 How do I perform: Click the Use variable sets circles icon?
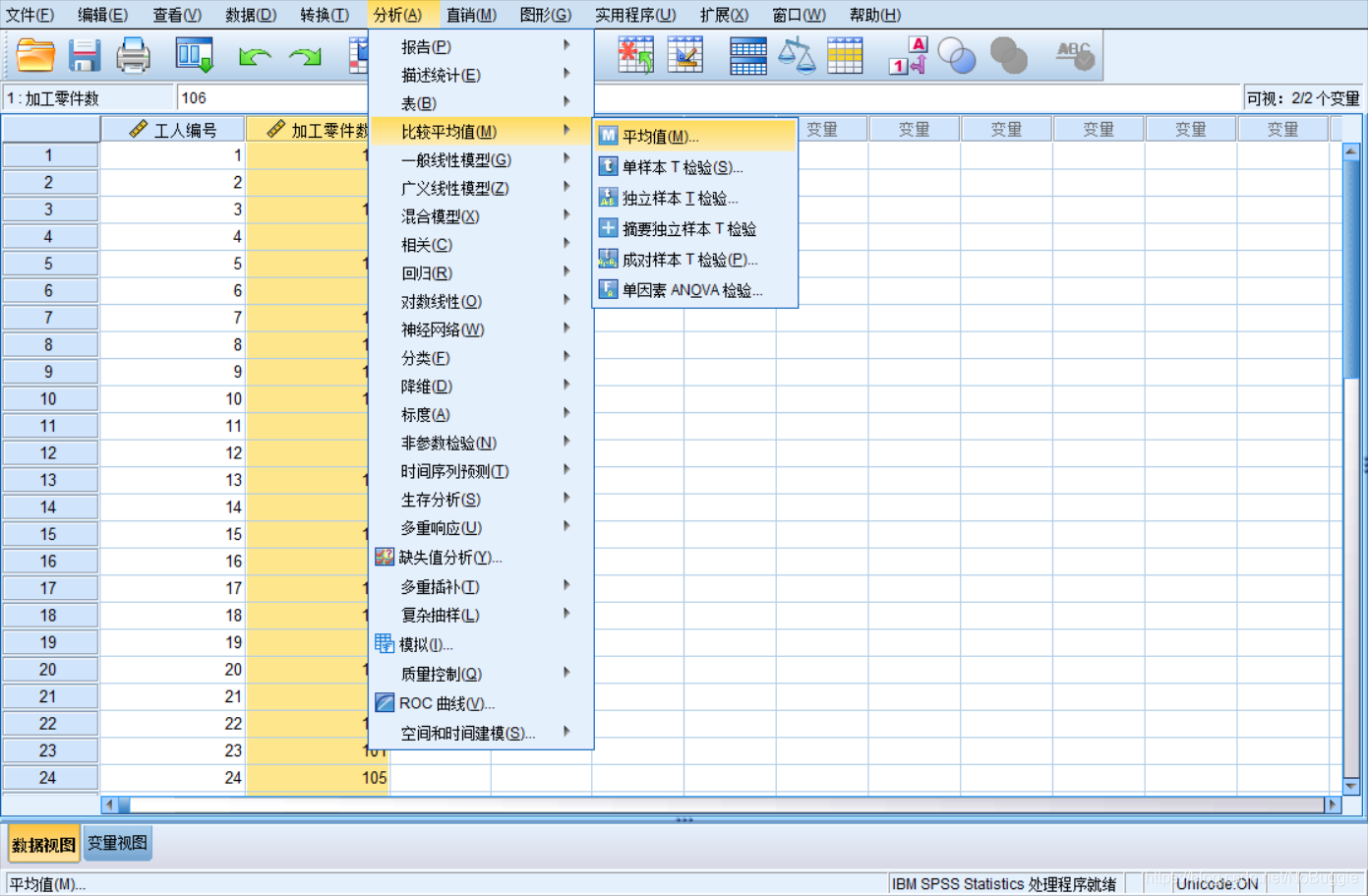(957, 55)
